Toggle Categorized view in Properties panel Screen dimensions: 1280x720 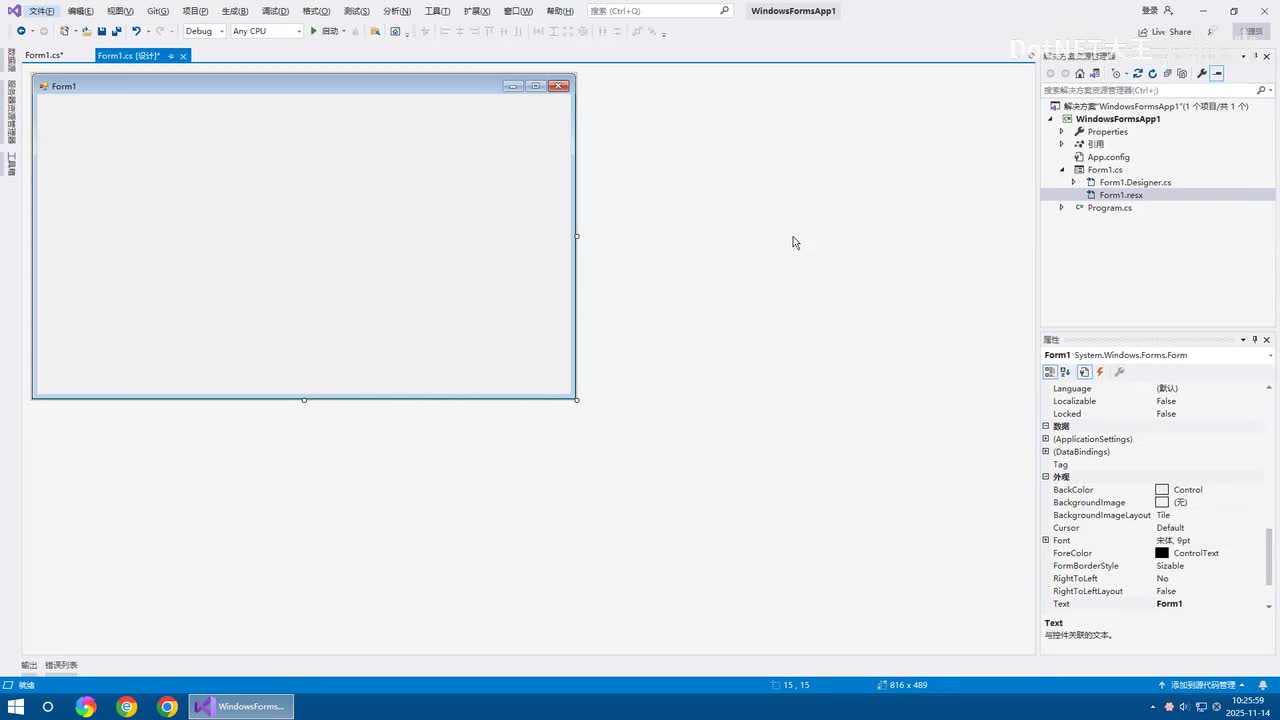pos(1050,372)
